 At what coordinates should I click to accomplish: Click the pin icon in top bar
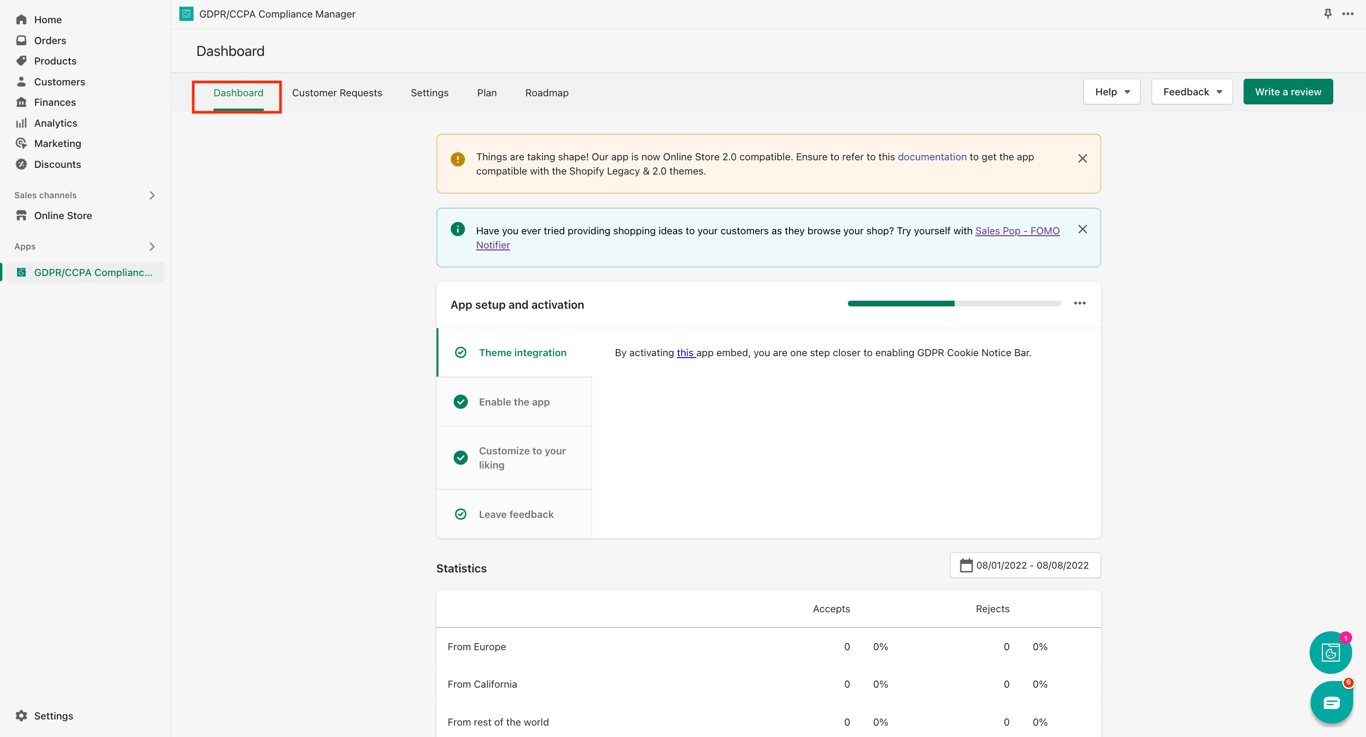coord(1327,14)
